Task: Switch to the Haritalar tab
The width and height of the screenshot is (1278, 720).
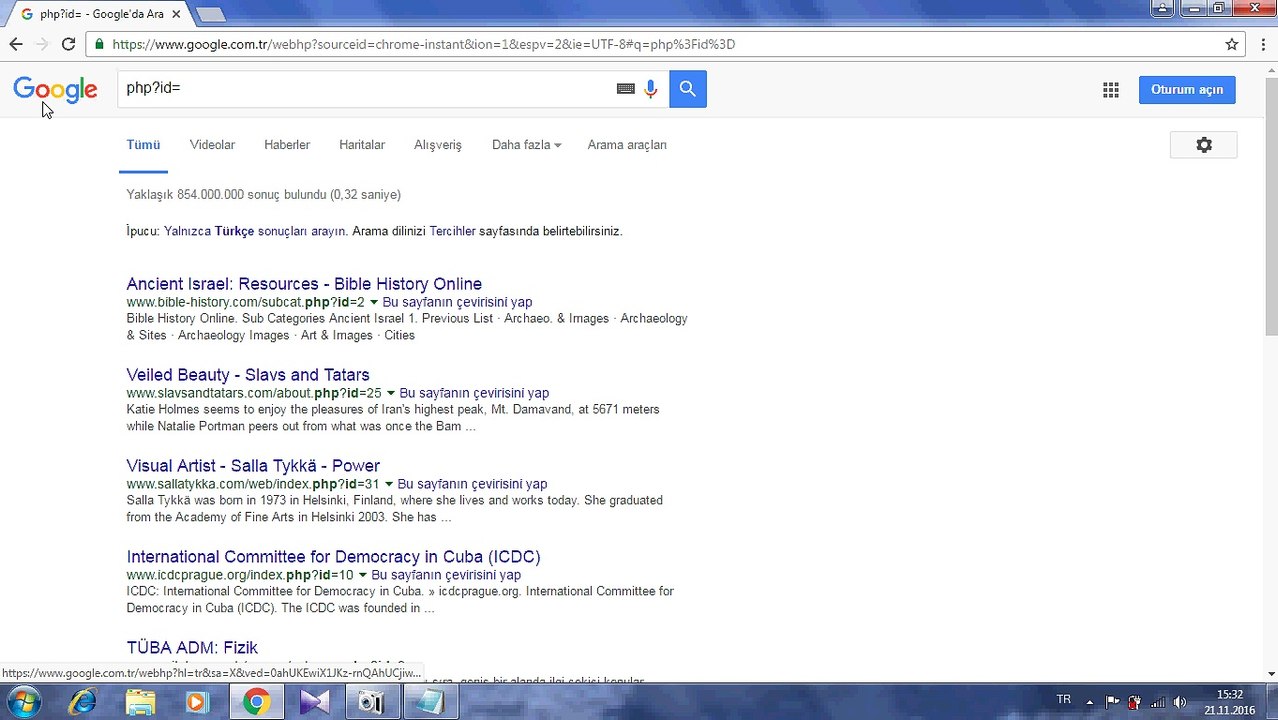Action: click(x=362, y=145)
